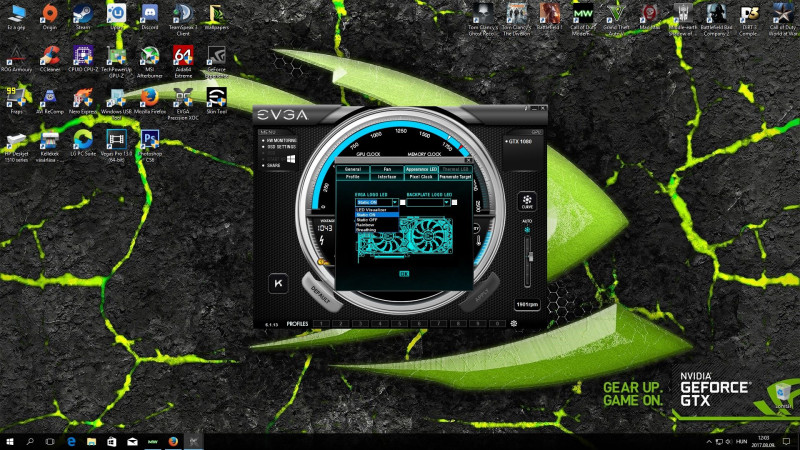Choose Breathing in the LED list
The image size is (800, 450).
(x=377, y=230)
